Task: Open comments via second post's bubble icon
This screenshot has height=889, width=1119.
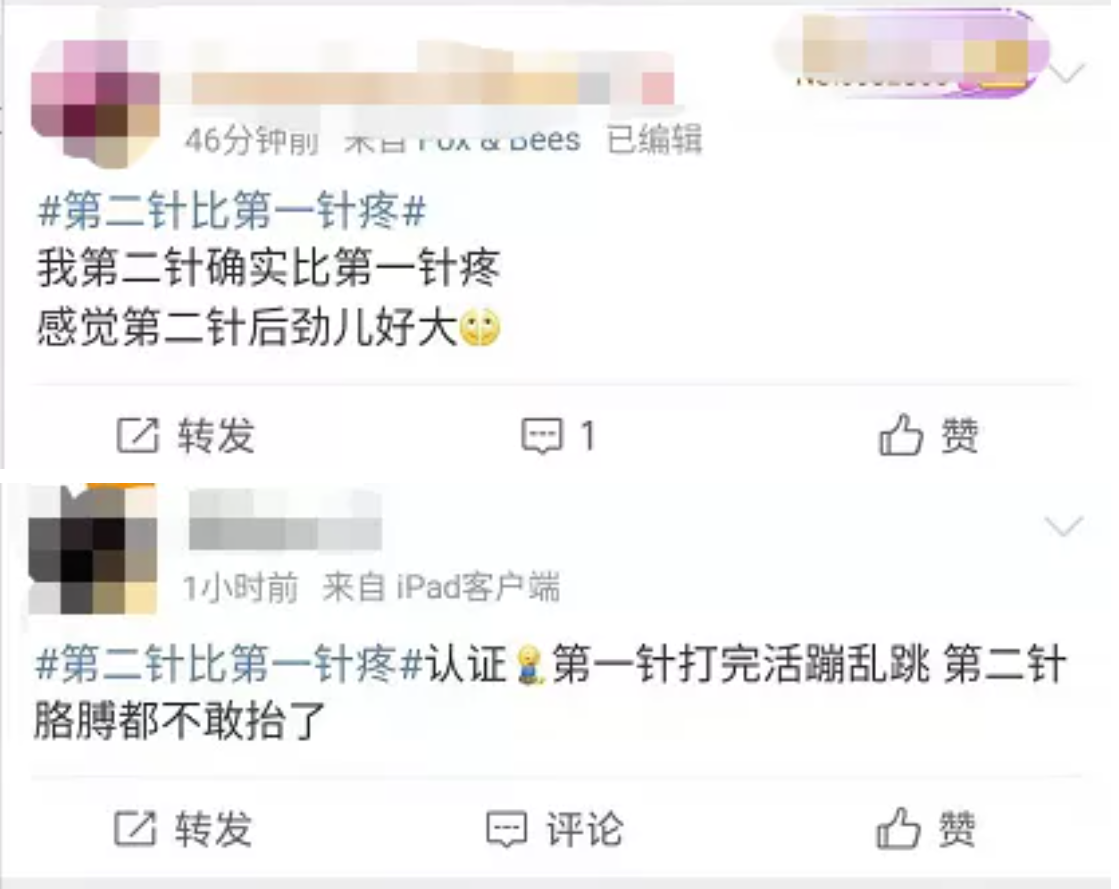Action: pyautogui.click(x=507, y=829)
